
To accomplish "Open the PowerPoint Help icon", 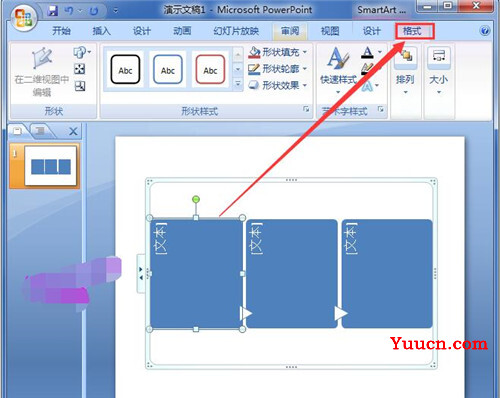I will (485, 31).
